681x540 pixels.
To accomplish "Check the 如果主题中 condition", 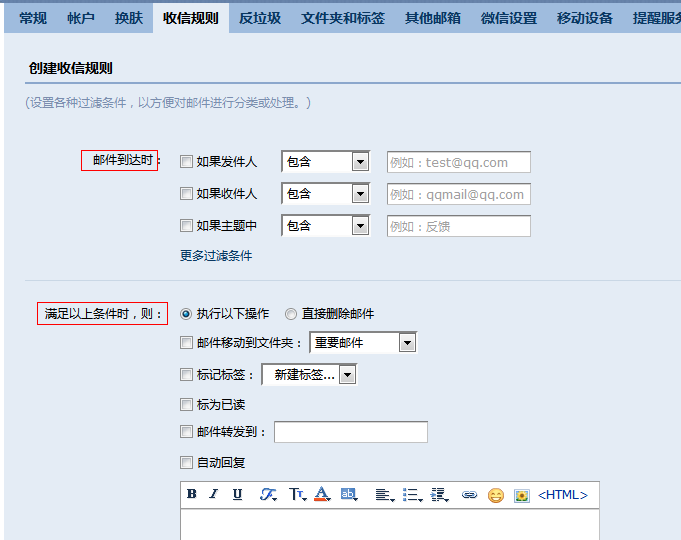I will pyautogui.click(x=186, y=226).
